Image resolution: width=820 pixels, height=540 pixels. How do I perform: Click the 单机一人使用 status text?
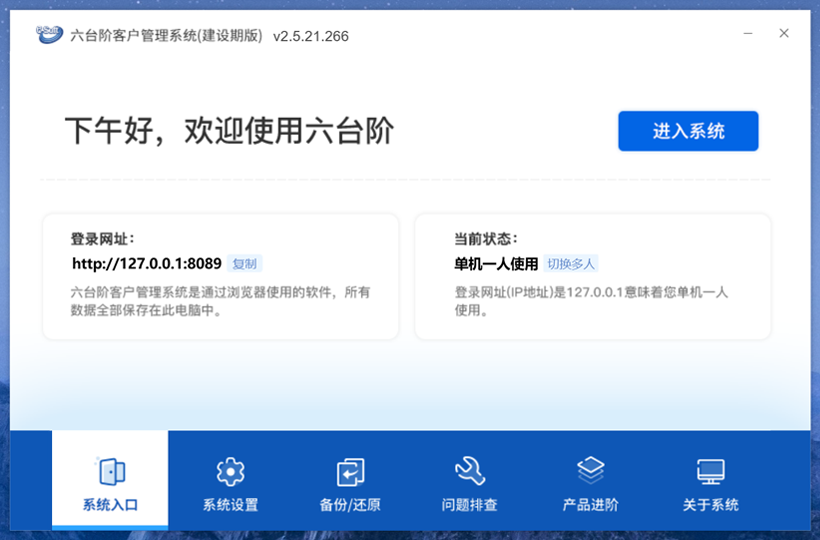(496, 264)
